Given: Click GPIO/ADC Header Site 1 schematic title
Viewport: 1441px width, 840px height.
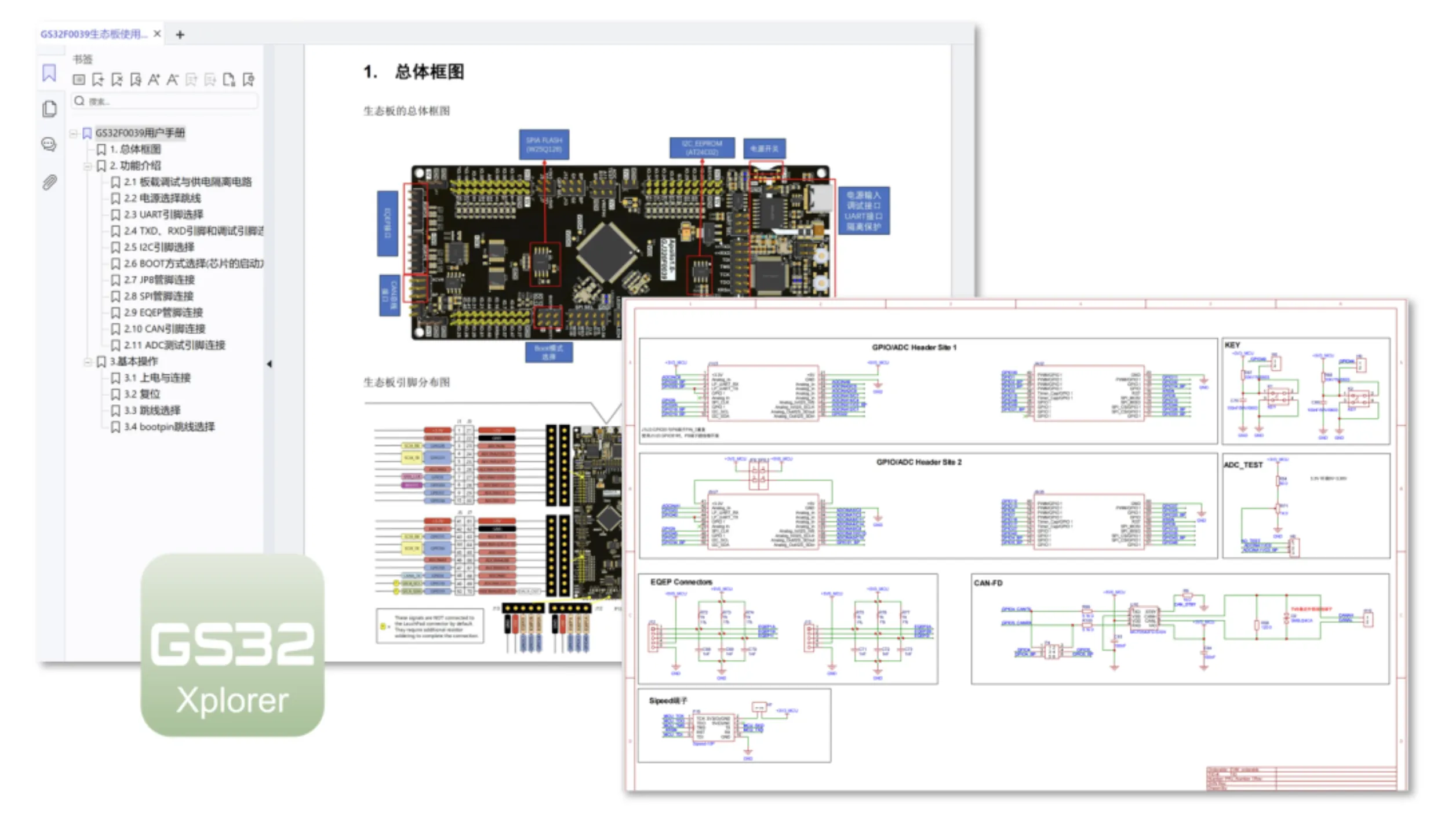Looking at the screenshot, I should [x=914, y=348].
